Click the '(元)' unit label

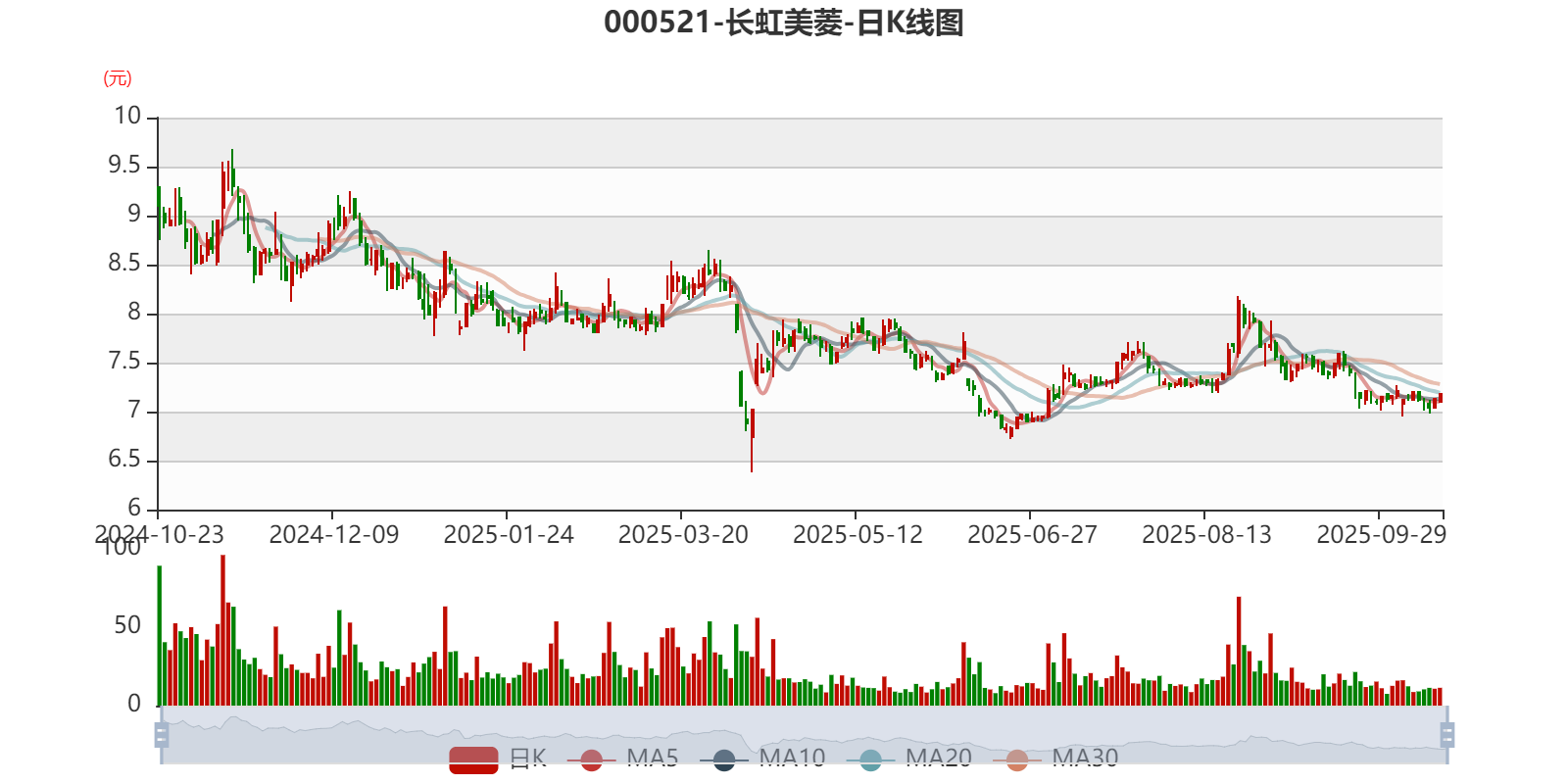(118, 78)
